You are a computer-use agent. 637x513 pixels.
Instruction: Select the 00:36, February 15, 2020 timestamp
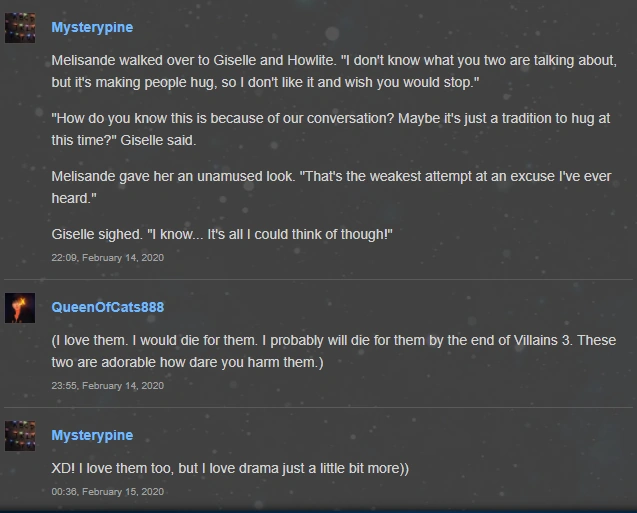(108, 492)
